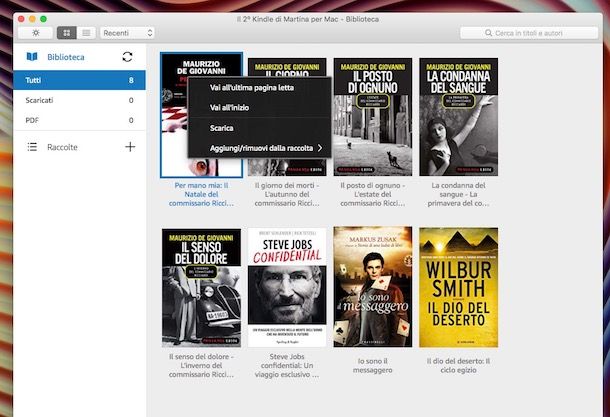Choose Aggiungi/rimuovi dalla raccolta

pyautogui.click(x=259, y=148)
